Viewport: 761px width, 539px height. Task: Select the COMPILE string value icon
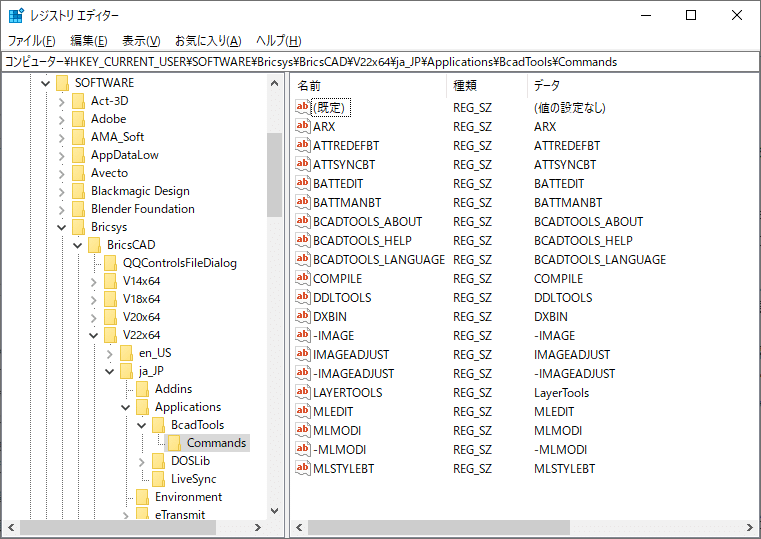[x=302, y=278]
